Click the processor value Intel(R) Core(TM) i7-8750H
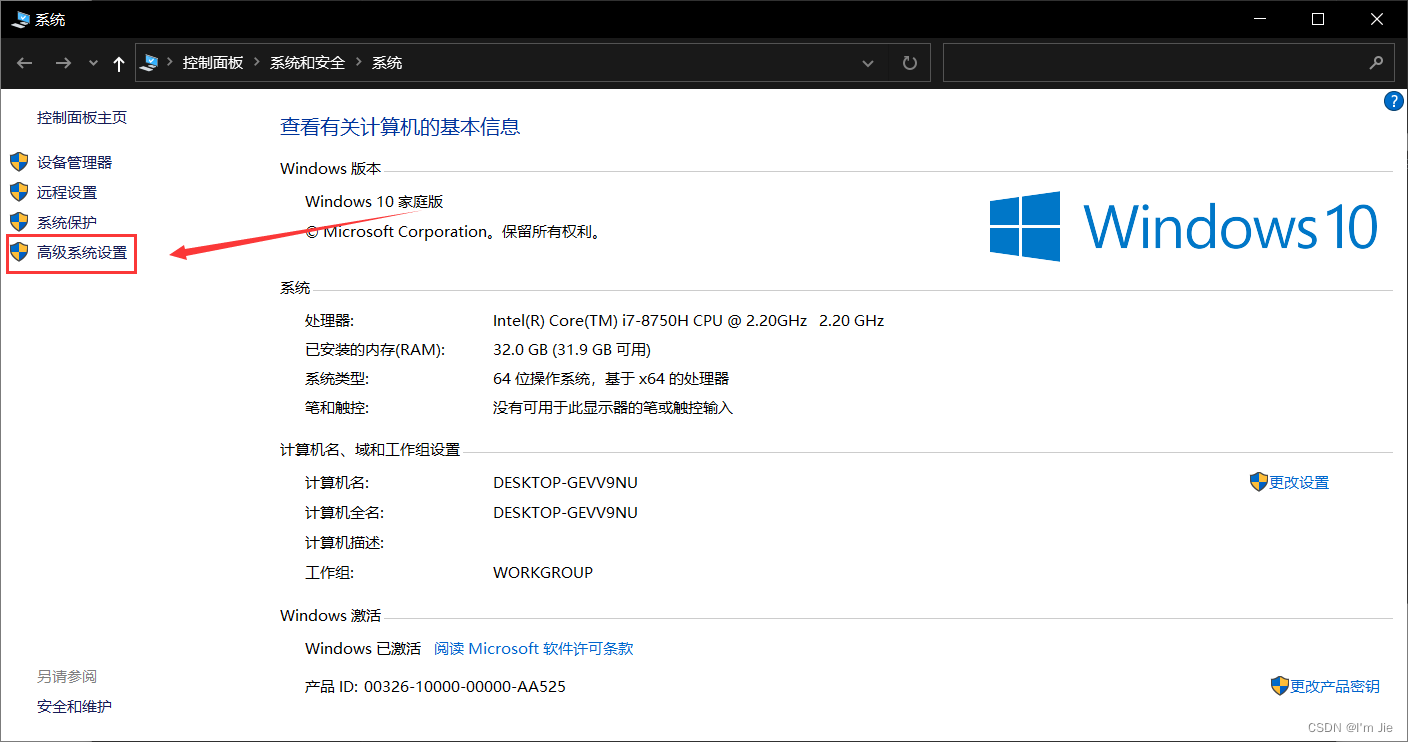 click(689, 321)
